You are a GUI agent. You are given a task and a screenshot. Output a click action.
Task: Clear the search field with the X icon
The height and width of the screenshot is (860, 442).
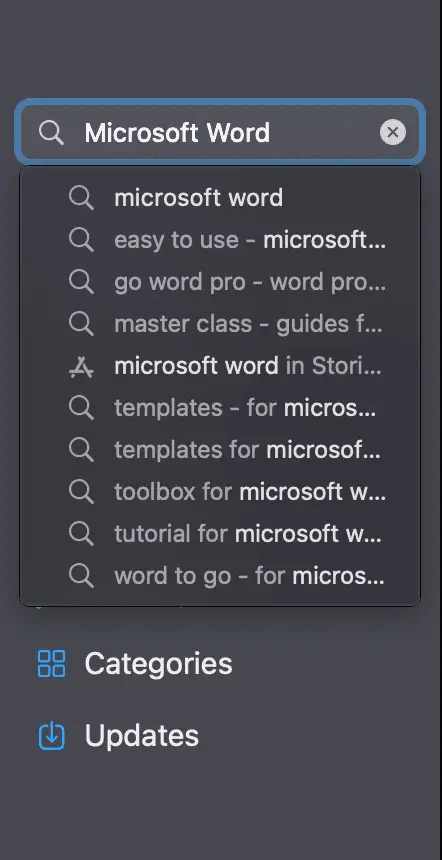click(393, 132)
